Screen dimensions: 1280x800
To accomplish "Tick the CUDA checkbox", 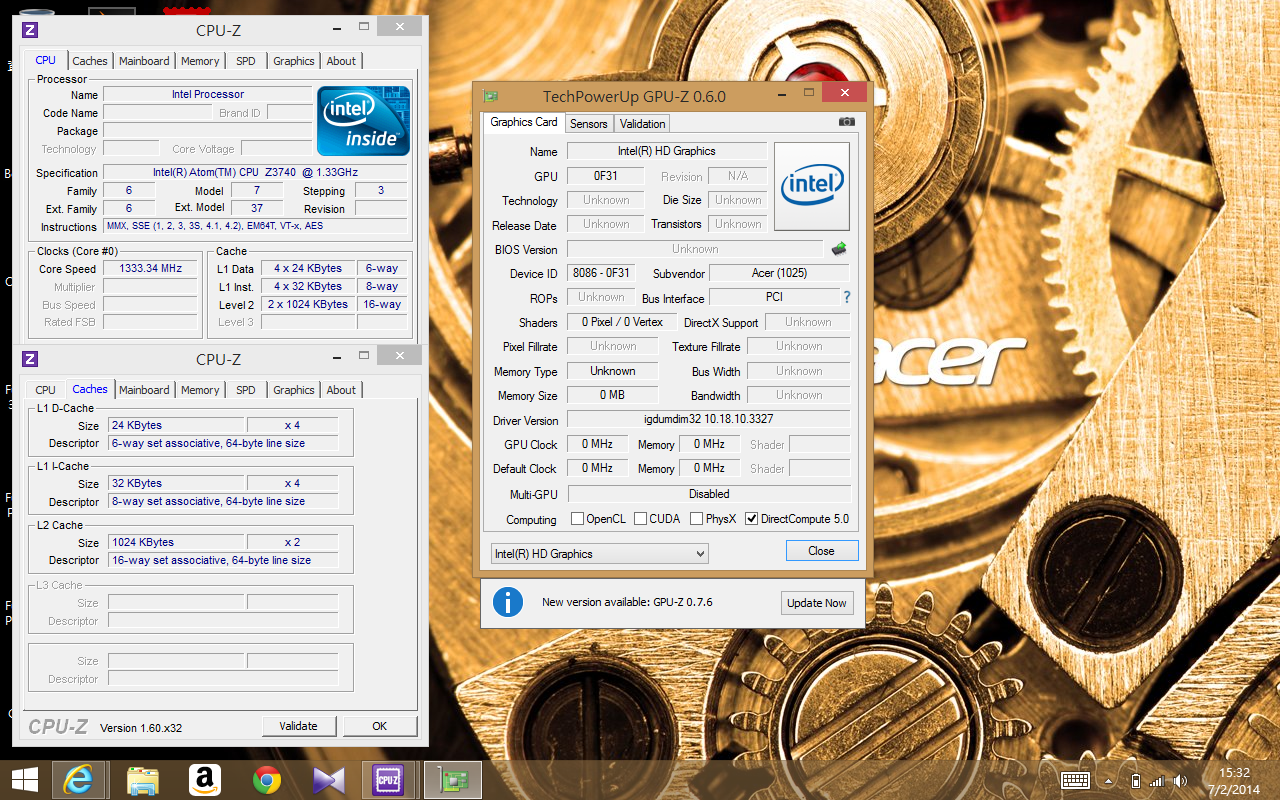I will 640,519.
